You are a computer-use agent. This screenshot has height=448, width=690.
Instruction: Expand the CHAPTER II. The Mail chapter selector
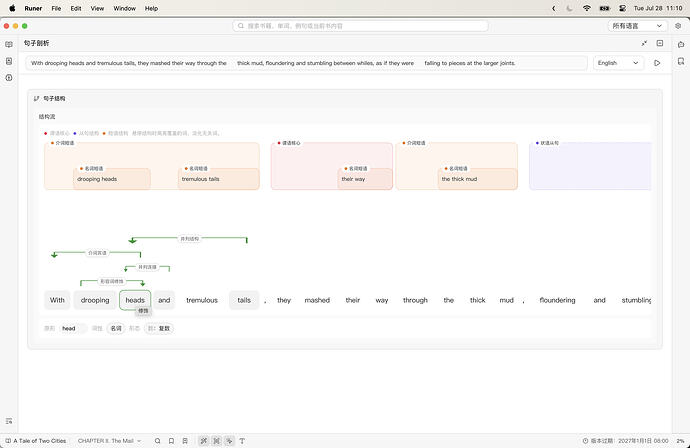click(109, 441)
